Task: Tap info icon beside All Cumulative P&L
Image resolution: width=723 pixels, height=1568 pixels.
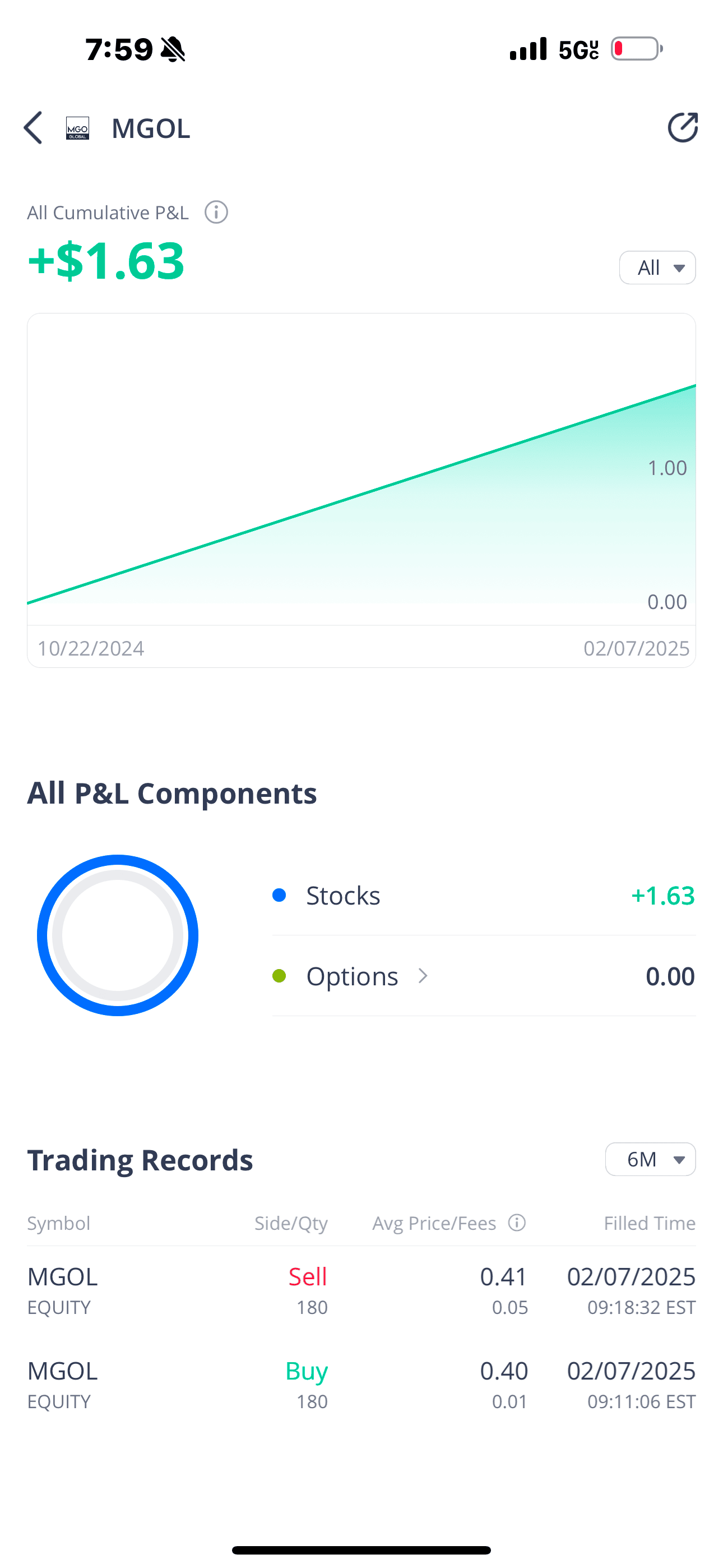Action: [x=216, y=213]
